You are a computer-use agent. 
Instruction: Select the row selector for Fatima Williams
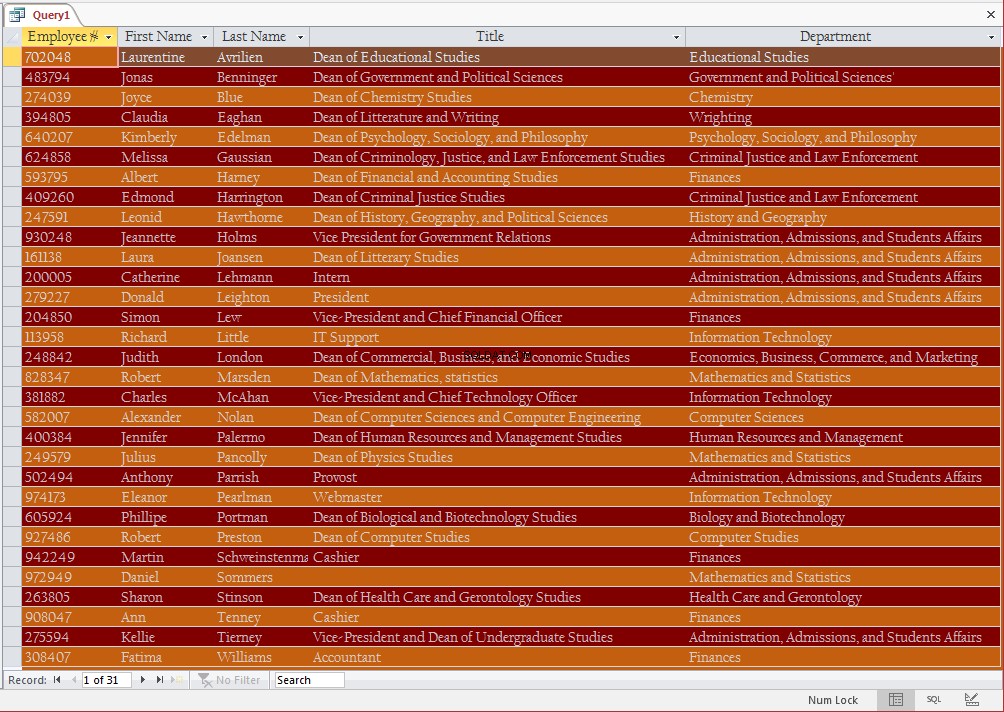[12, 657]
